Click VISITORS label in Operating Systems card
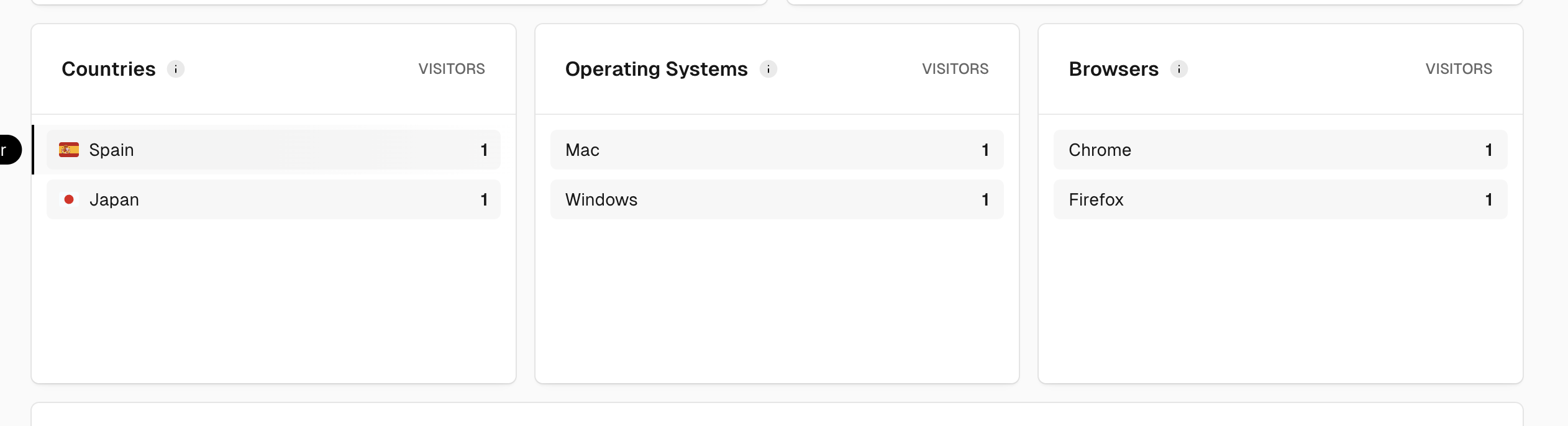Screen dimensions: 1568x426 [955, 69]
